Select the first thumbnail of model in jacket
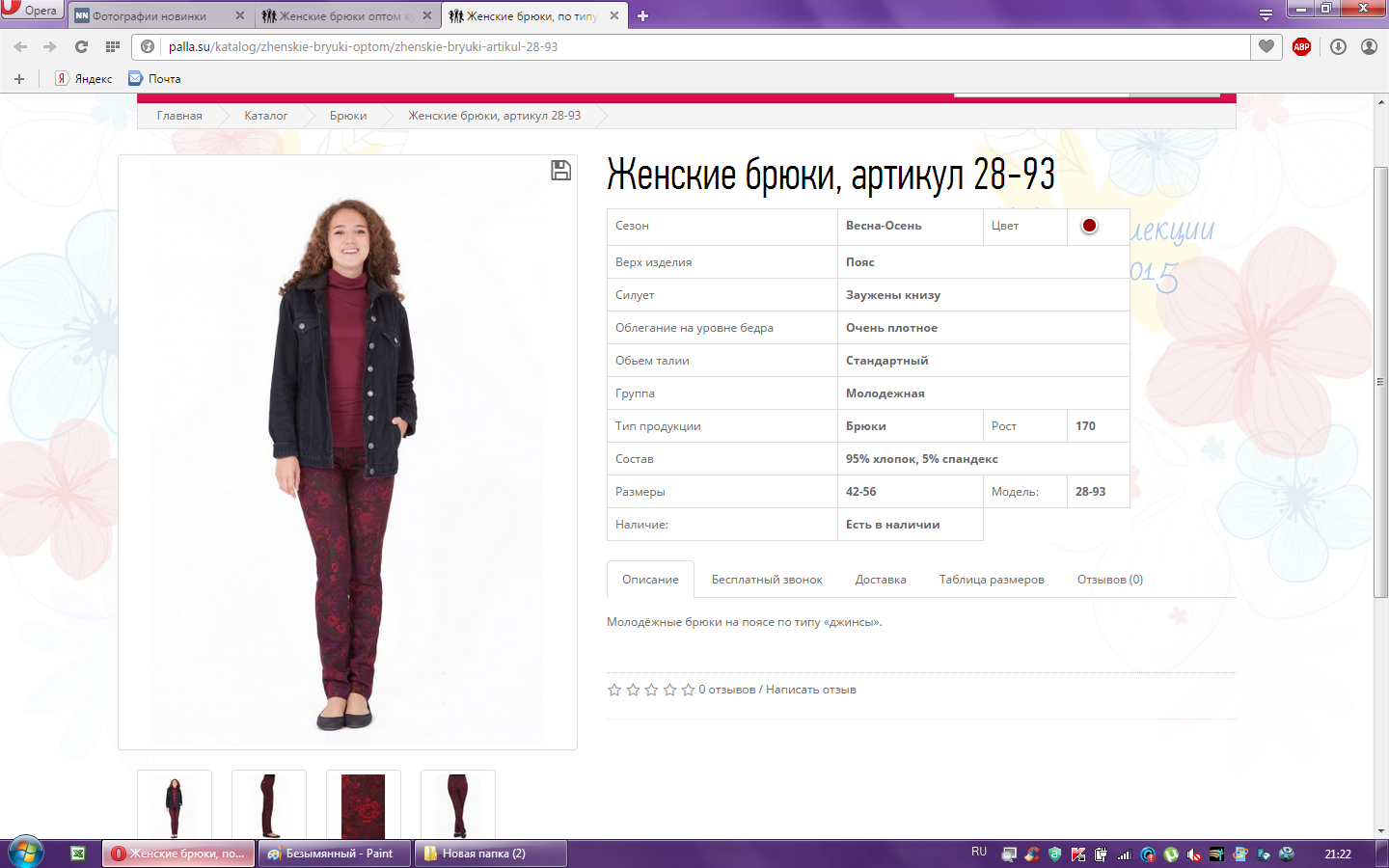Viewport: 1389px width, 868px height. pos(175,804)
